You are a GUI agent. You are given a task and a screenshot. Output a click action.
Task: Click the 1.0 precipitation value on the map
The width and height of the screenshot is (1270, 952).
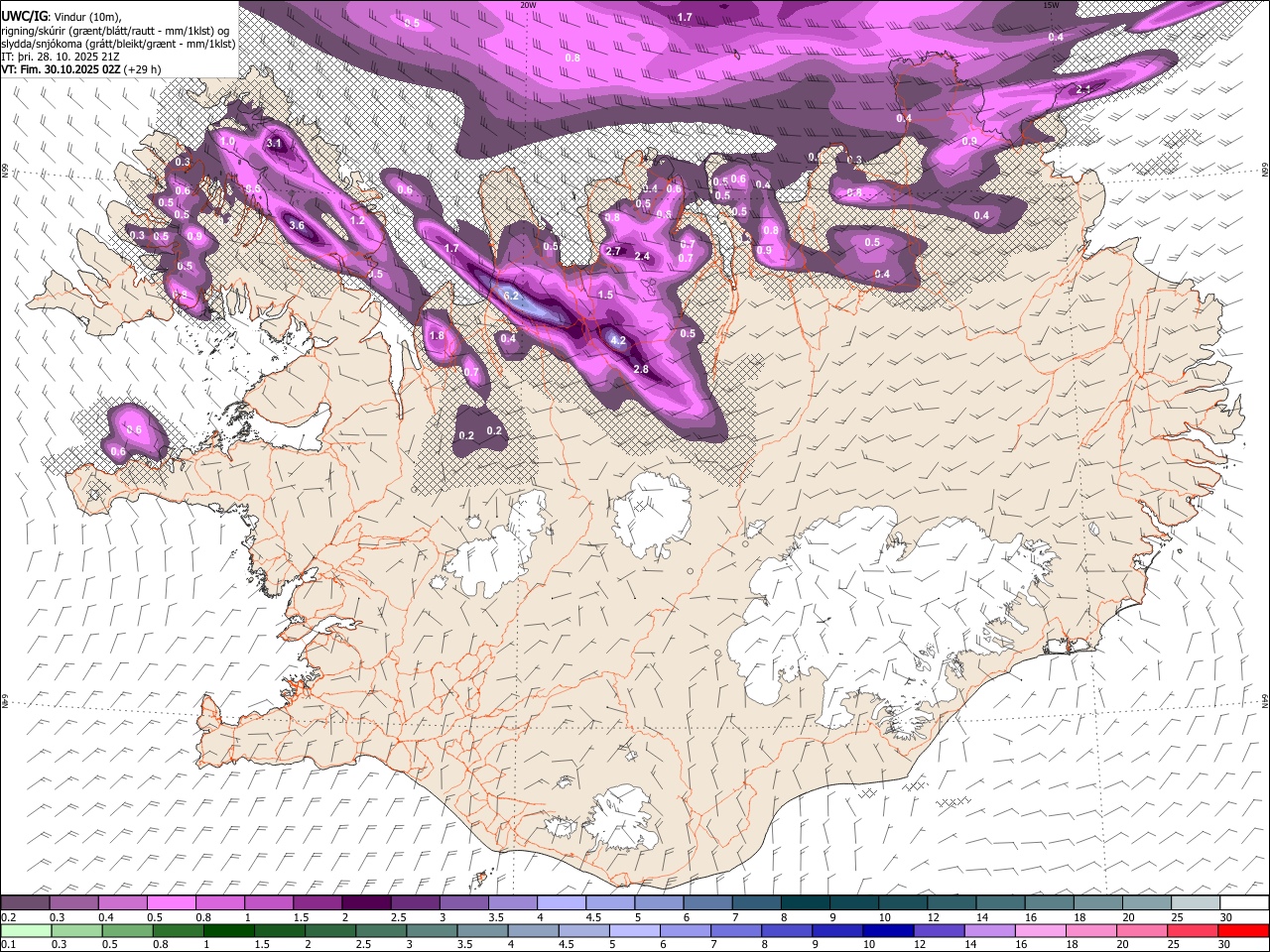coord(227,141)
